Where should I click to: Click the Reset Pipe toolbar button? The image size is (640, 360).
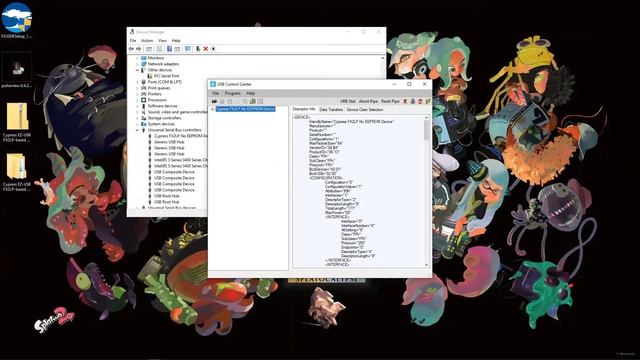(390, 101)
